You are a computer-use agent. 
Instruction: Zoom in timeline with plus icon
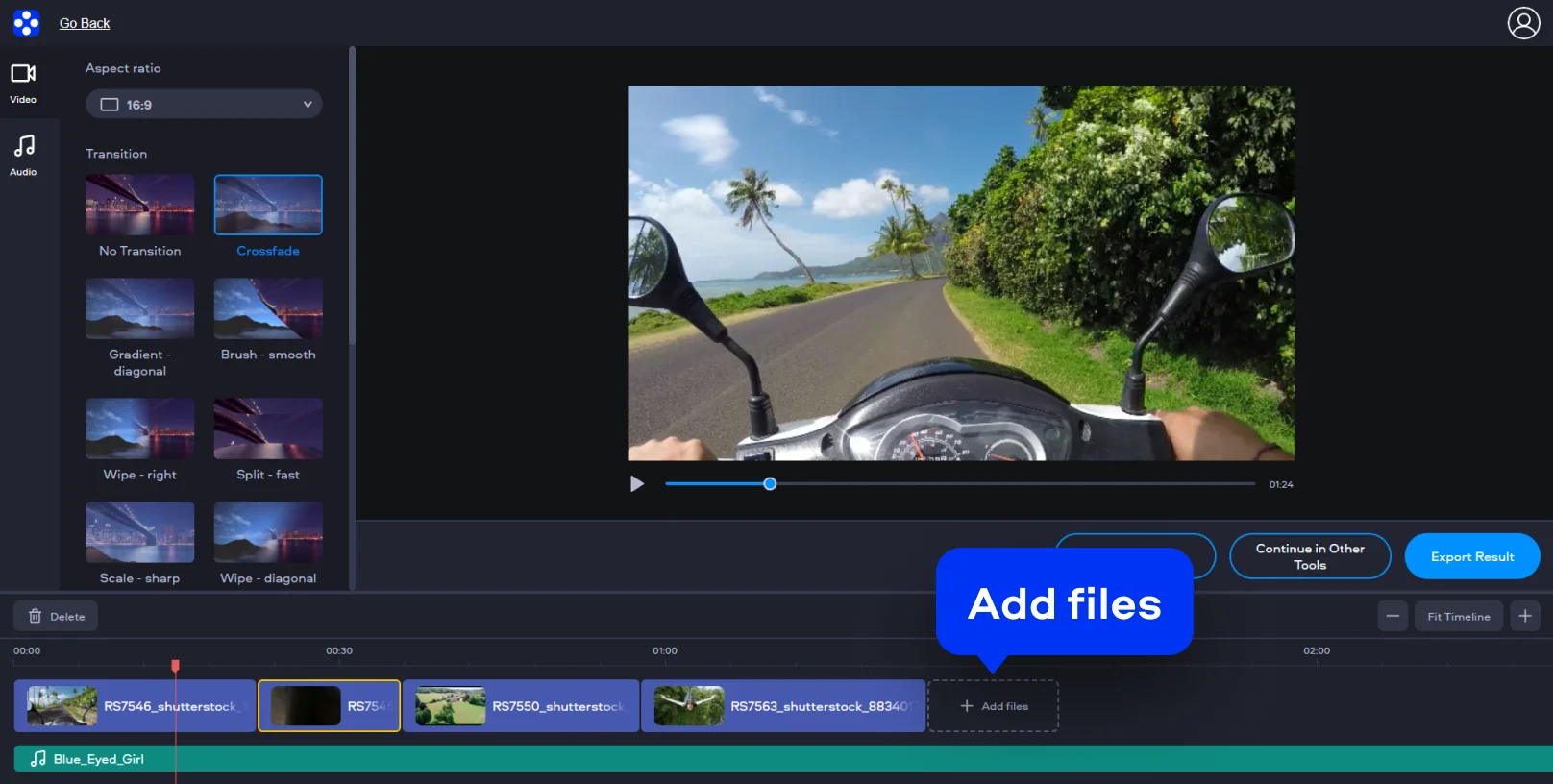point(1525,616)
